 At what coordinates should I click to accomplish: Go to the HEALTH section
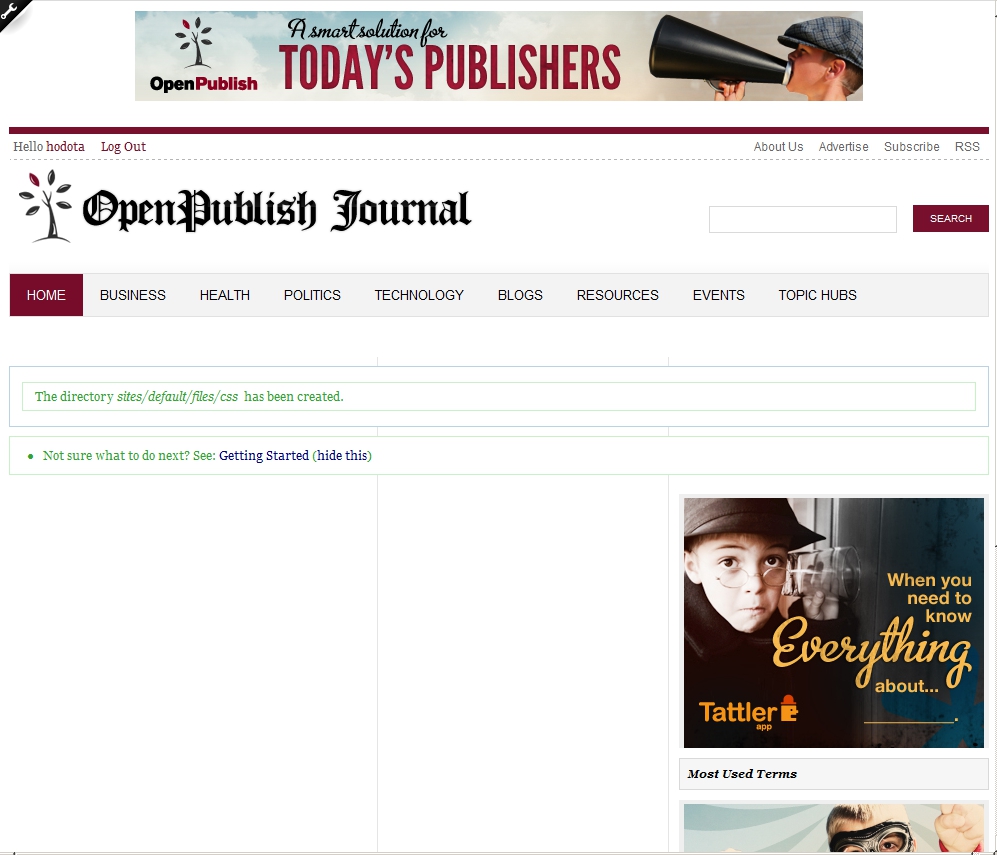pos(224,295)
